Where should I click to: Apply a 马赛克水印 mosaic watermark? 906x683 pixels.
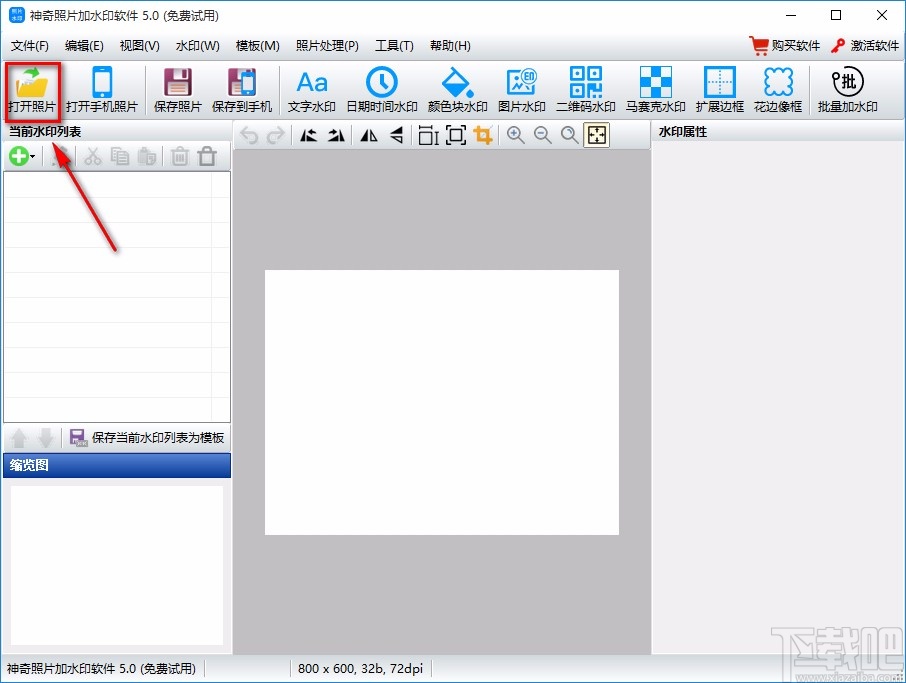click(655, 90)
